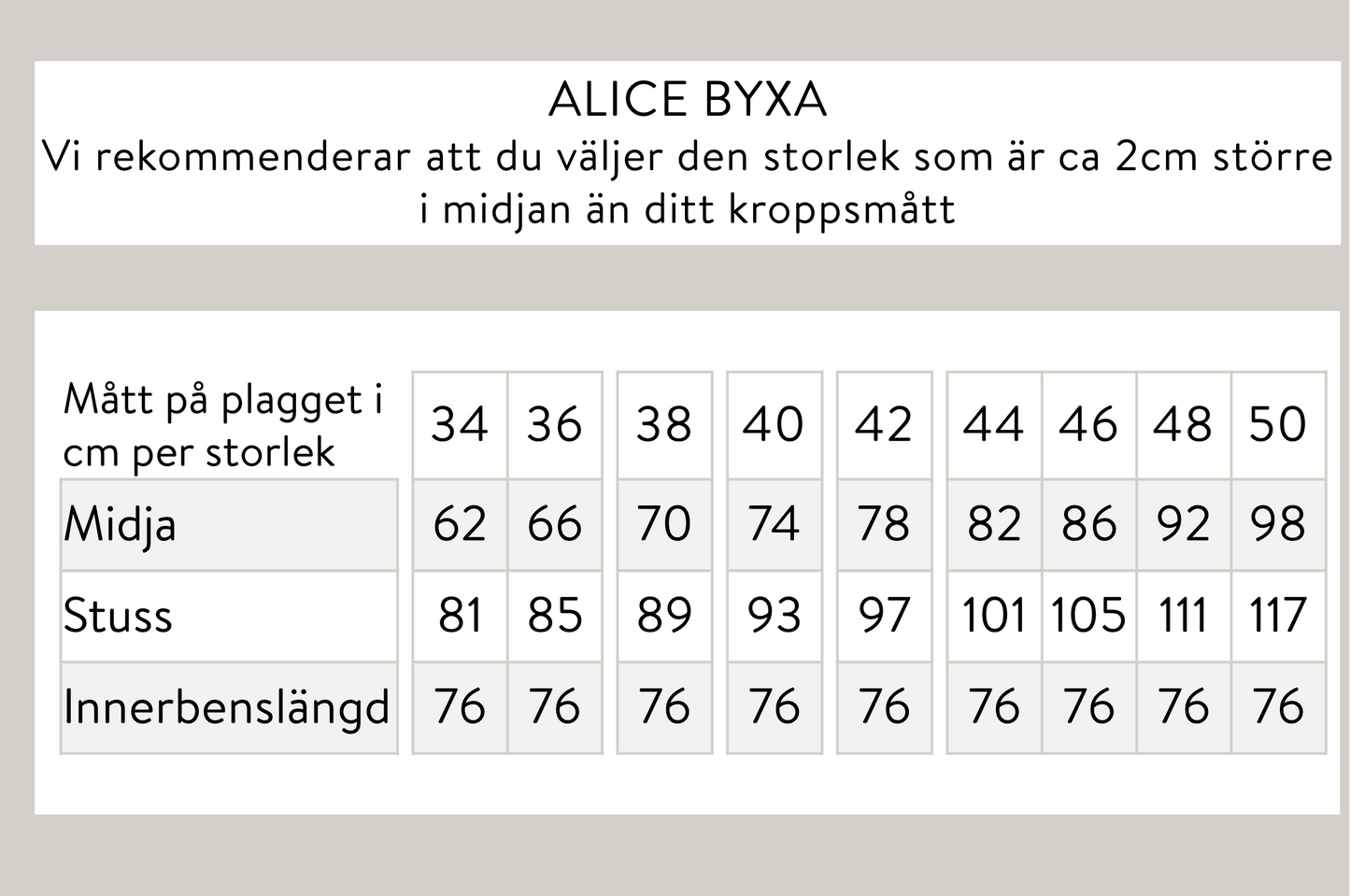
Task: Click size 50 column header
Action: click(x=1278, y=425)
